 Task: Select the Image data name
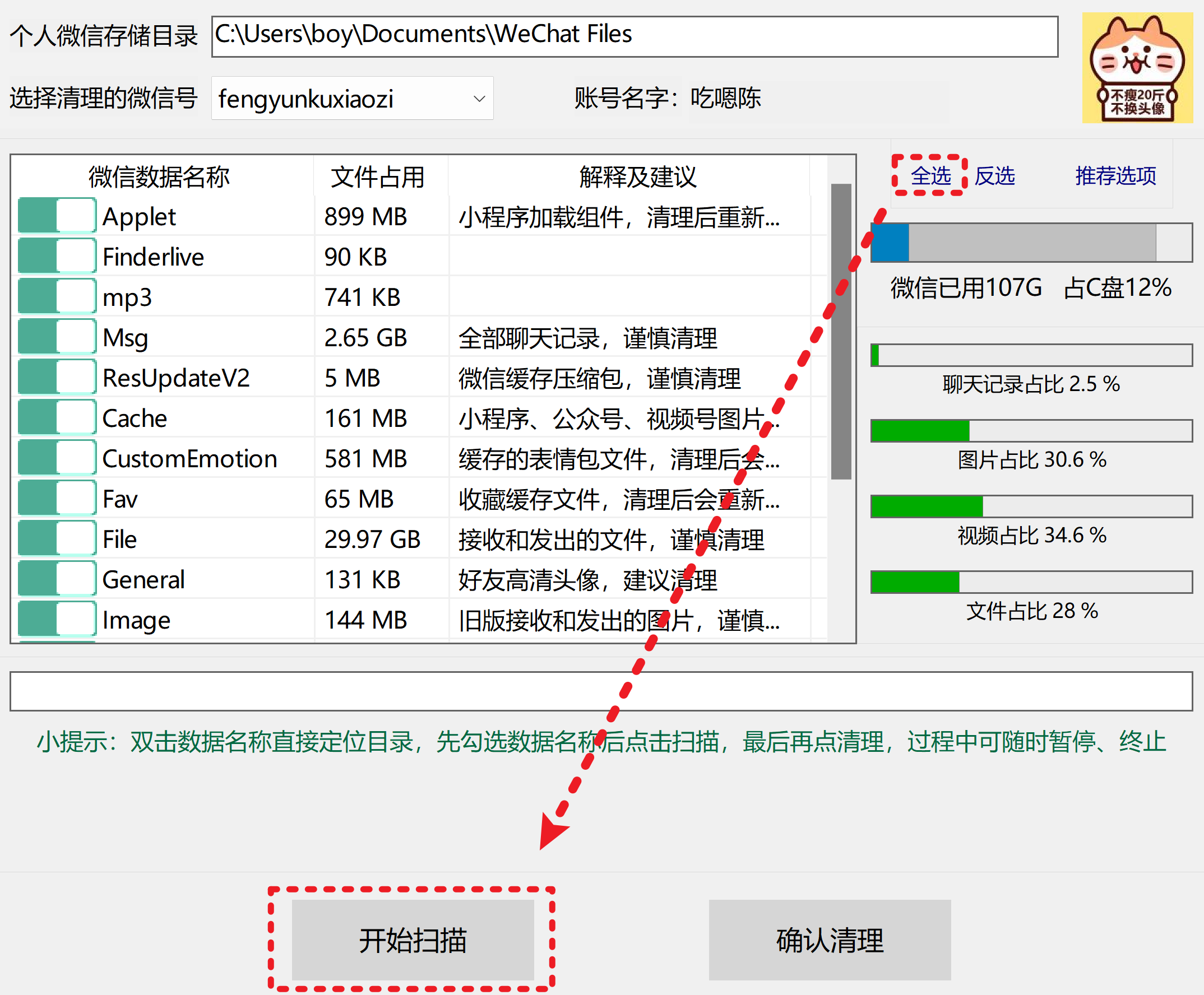(136, 620)
